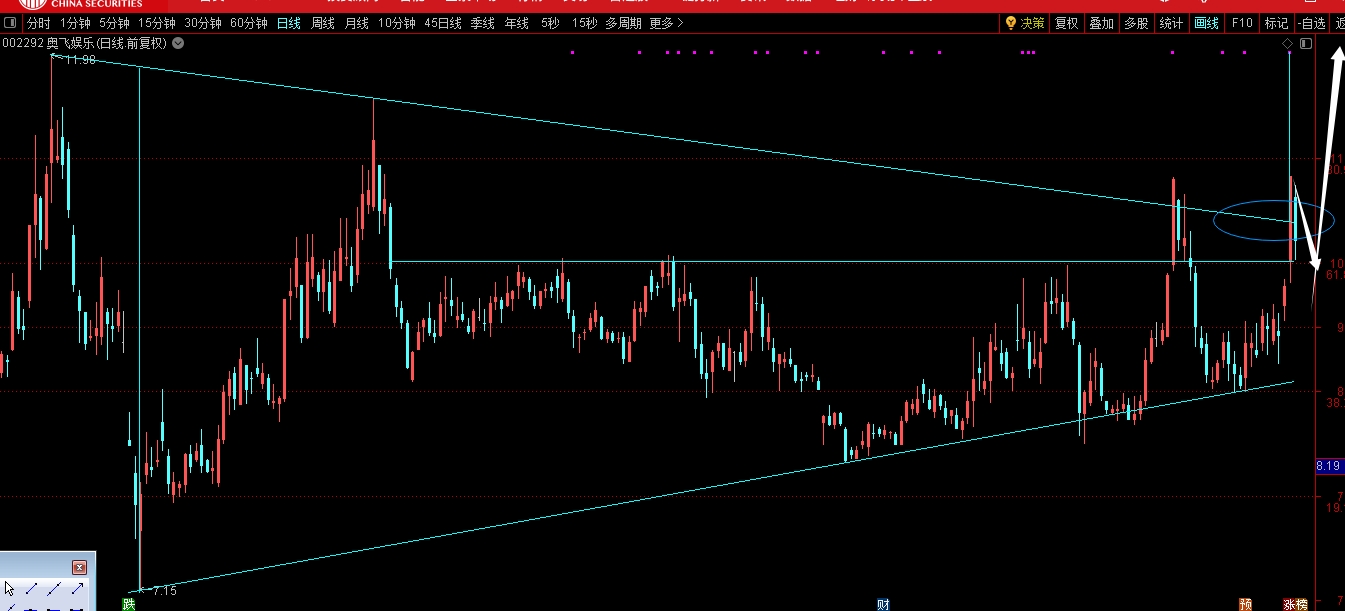Click the 标记 mark button
This screenshot has height=611, width=1345.
tap(1276, 23)
